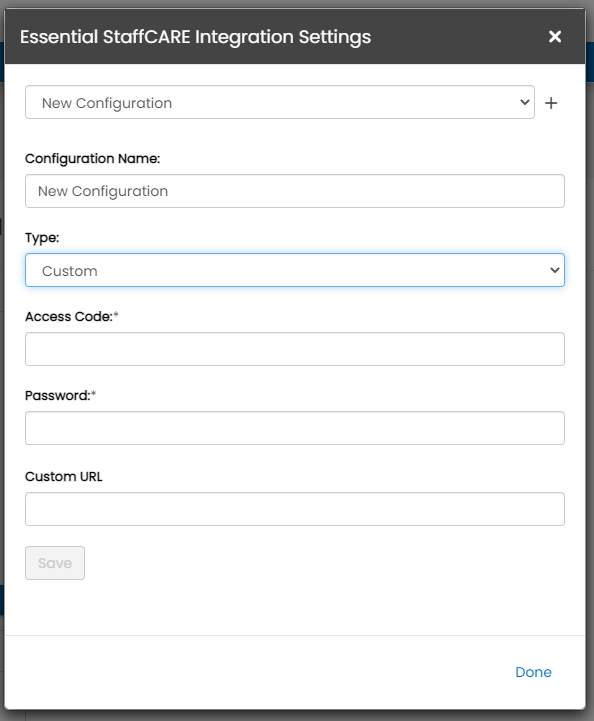Click the greyed-out Save button

[55, 563]
